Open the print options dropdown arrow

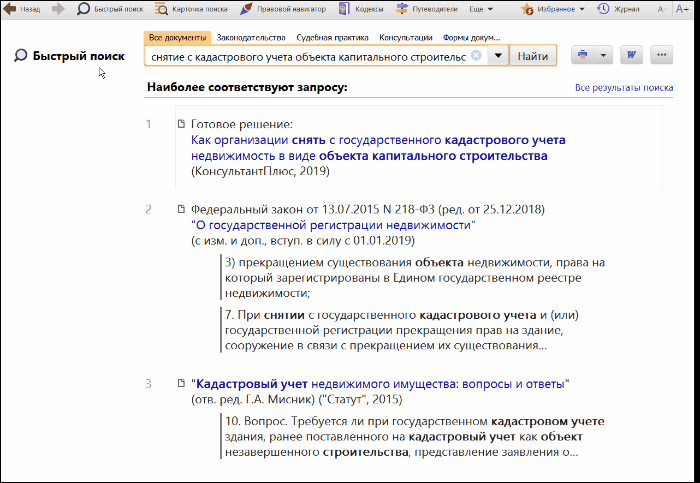click(x=603, y=55)
